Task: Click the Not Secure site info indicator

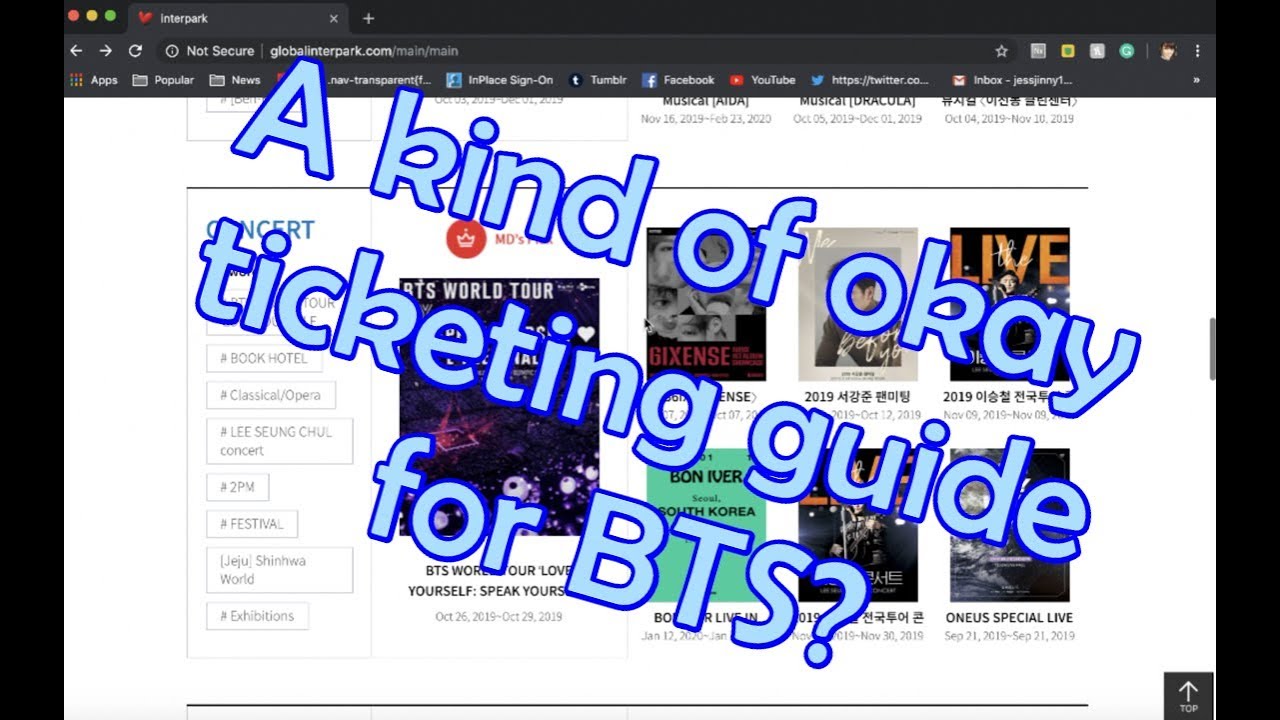Action: click(x=211, y=51)
